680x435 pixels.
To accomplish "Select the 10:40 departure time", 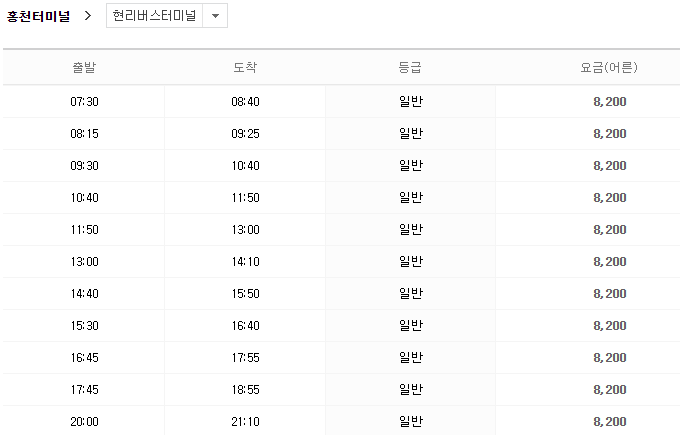I will (84, 198).
